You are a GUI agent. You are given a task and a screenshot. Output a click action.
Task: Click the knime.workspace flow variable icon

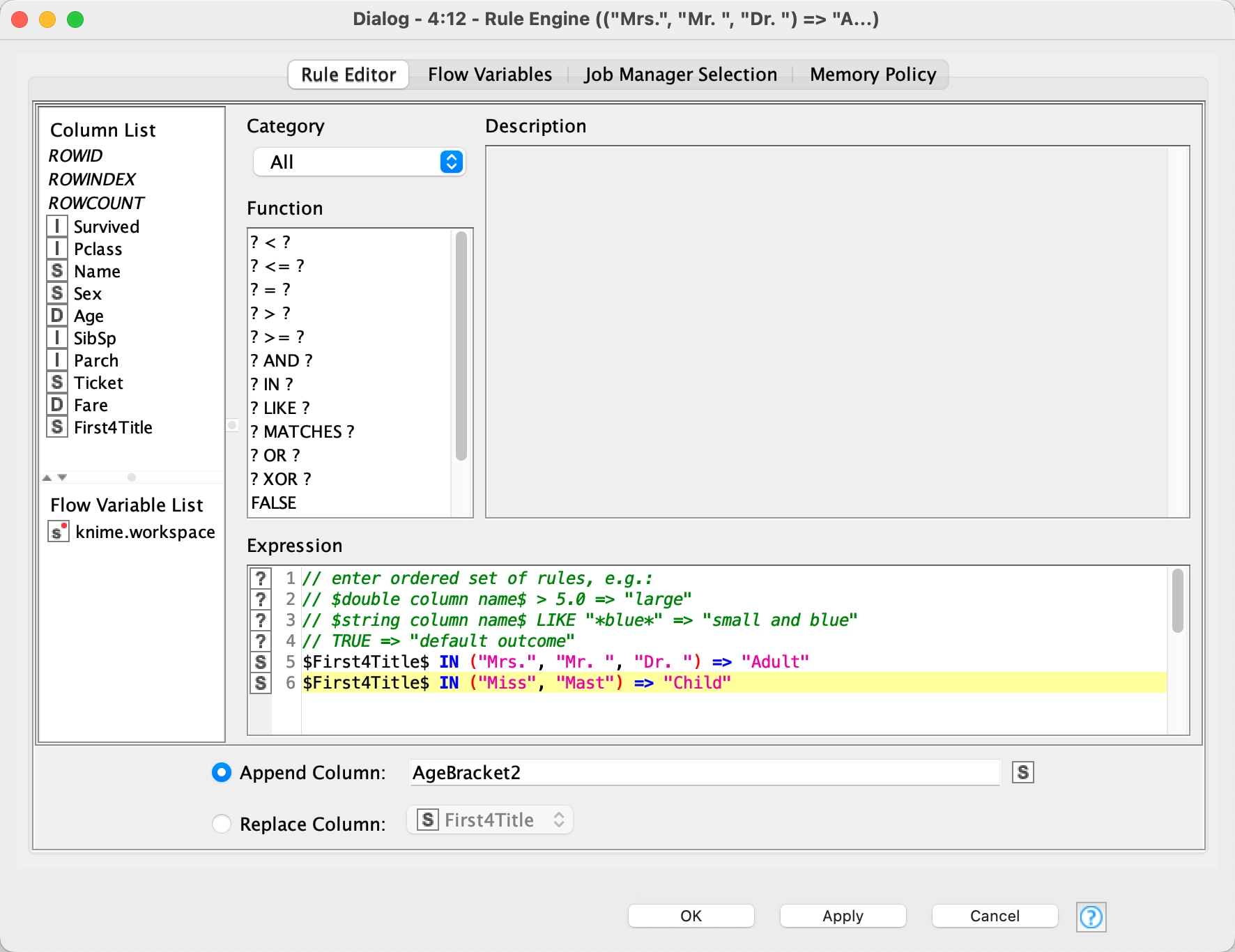pyautogui.click(x=59, y=532)
